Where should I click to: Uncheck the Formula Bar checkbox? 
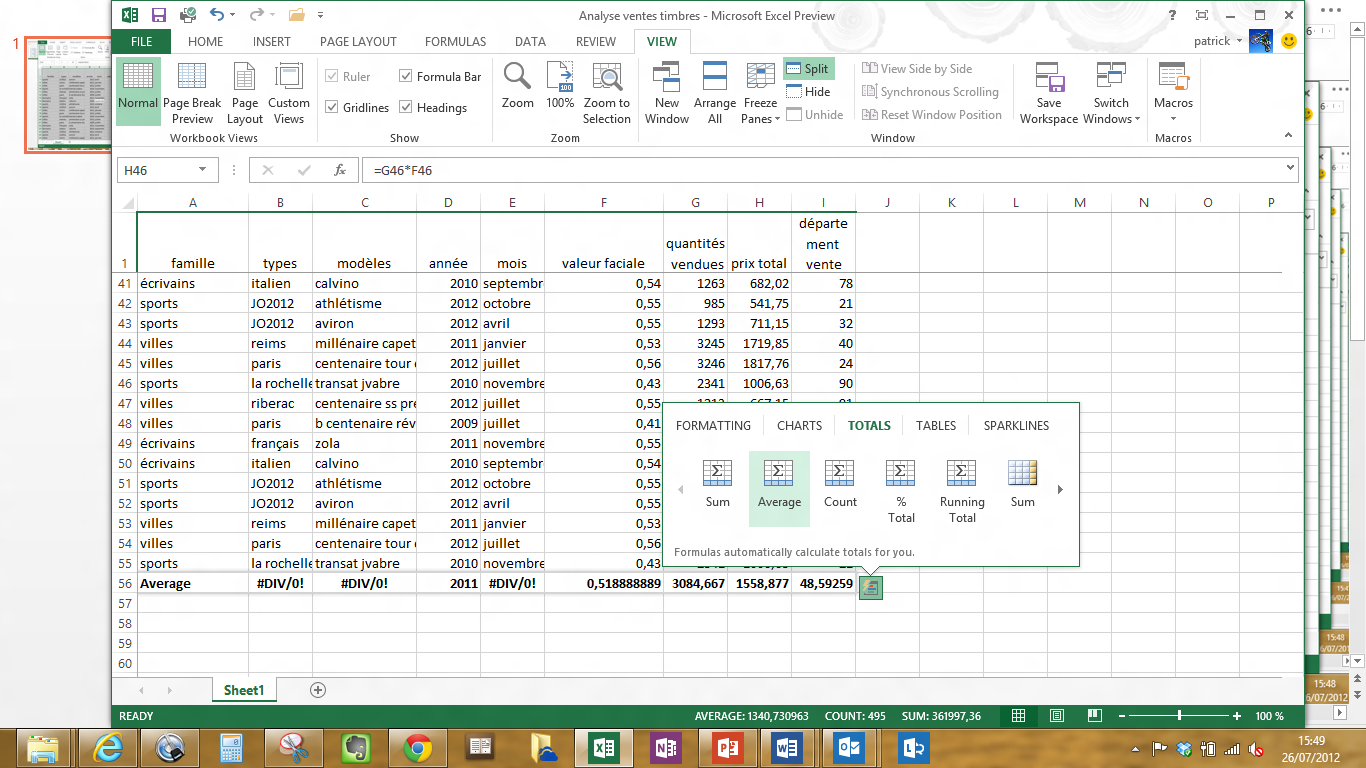[x=406, y=76]
